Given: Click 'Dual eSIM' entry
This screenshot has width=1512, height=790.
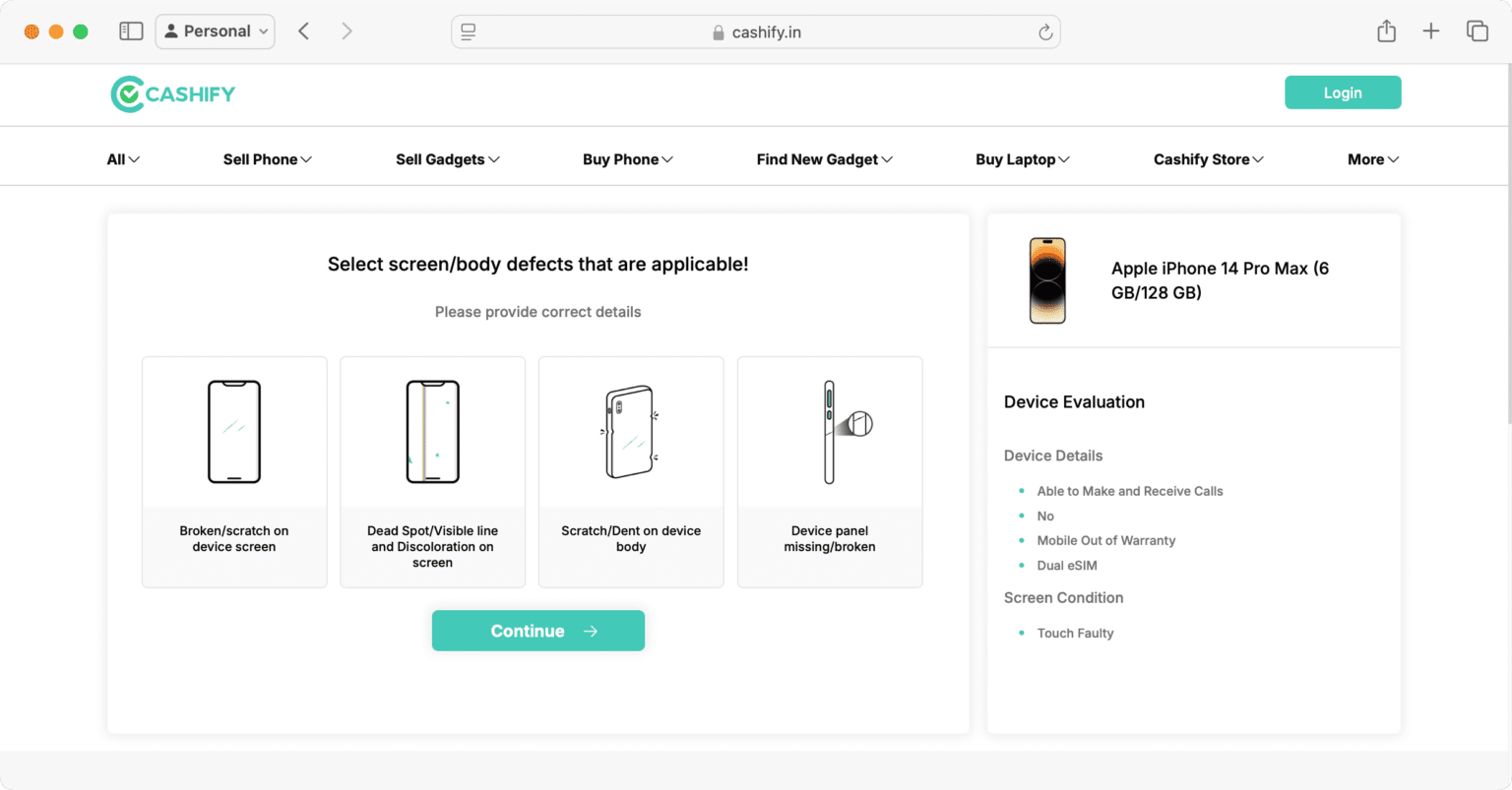Looking at the screenshot, I should click(1066, 565).
